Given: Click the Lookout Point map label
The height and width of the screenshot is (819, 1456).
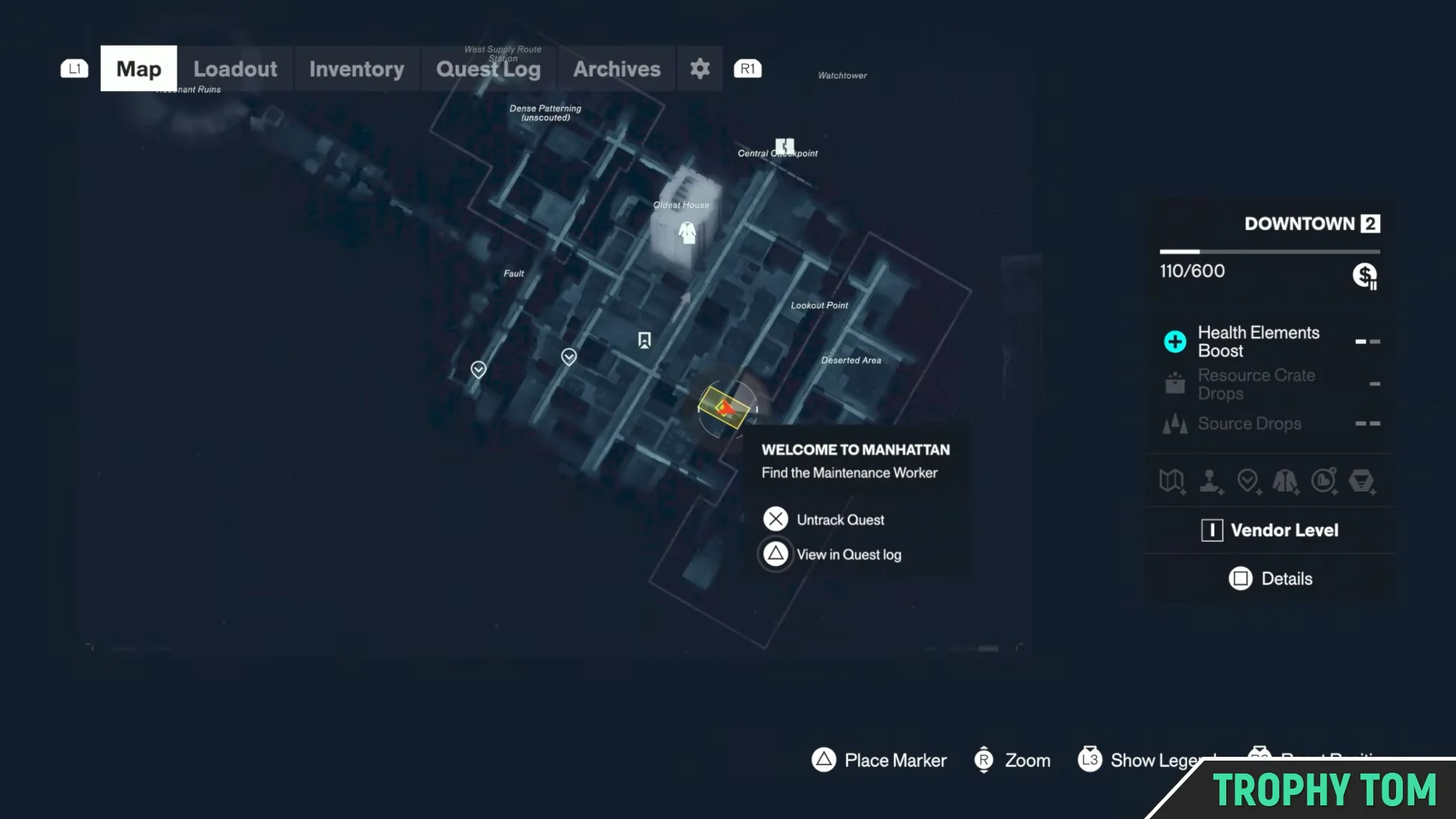Looking at the screenshot, I should tap(819, 305).
